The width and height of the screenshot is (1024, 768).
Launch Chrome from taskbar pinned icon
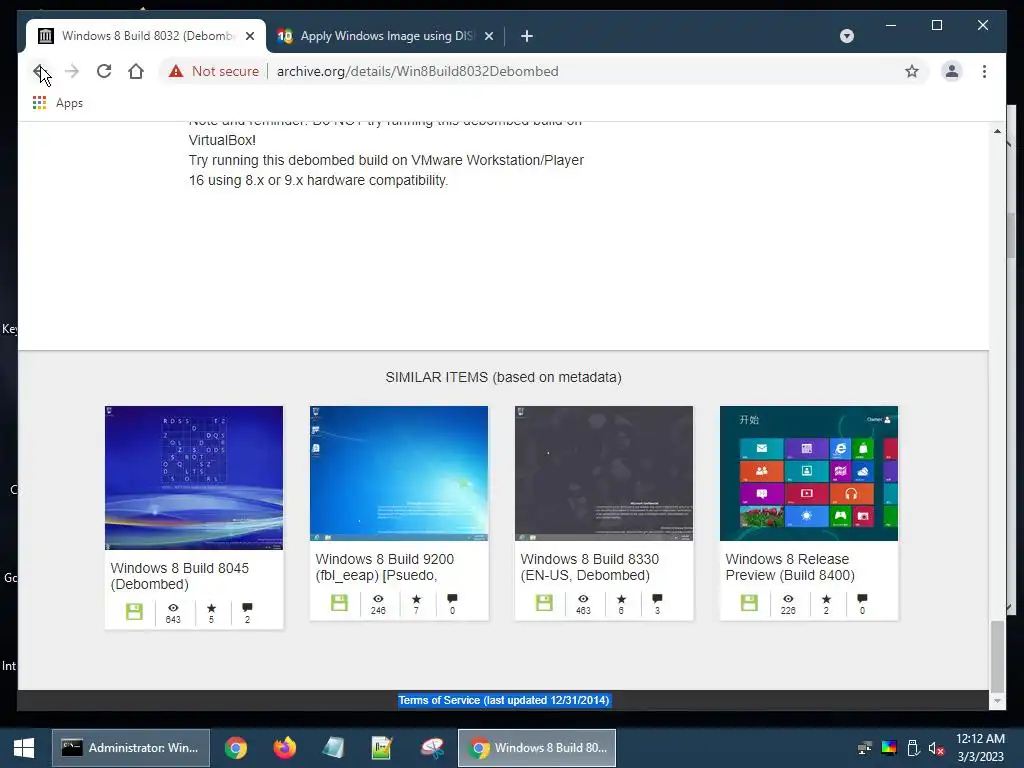[x=236, y=748]
